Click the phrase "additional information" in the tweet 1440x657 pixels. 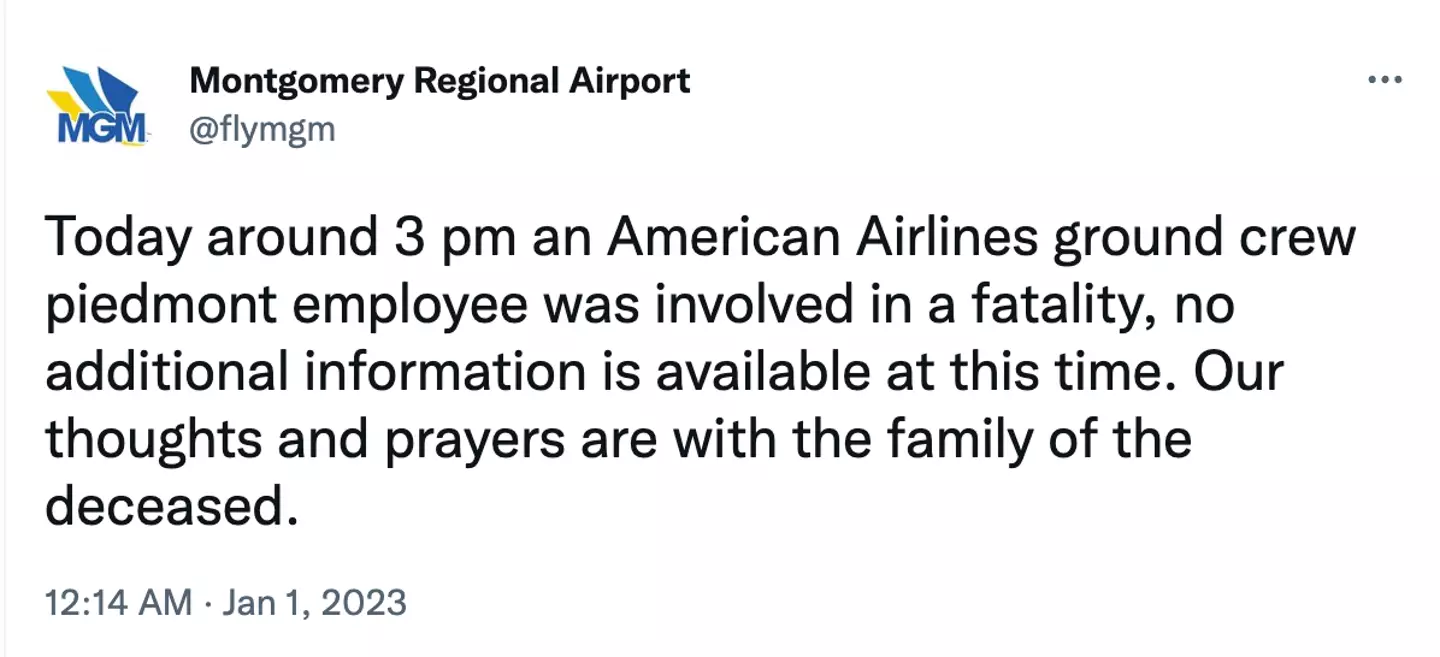pos(315,372)
